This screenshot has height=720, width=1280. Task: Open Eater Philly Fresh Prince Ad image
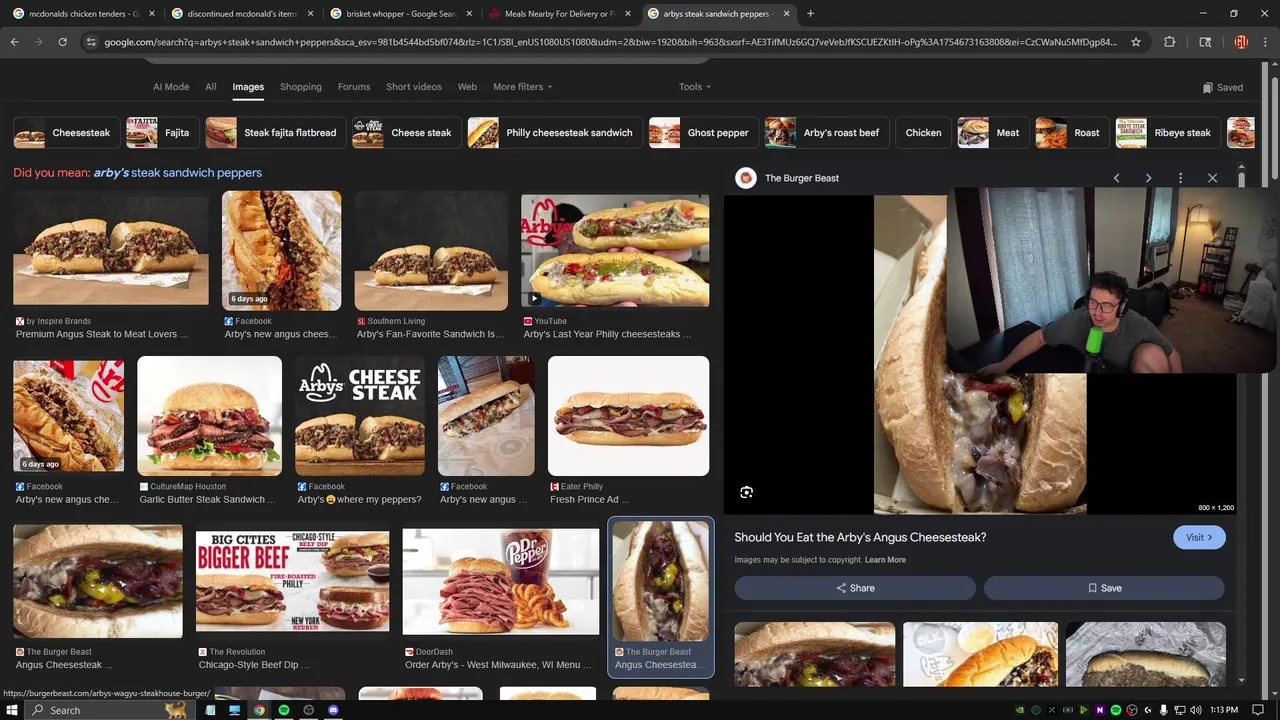point(628,415)
